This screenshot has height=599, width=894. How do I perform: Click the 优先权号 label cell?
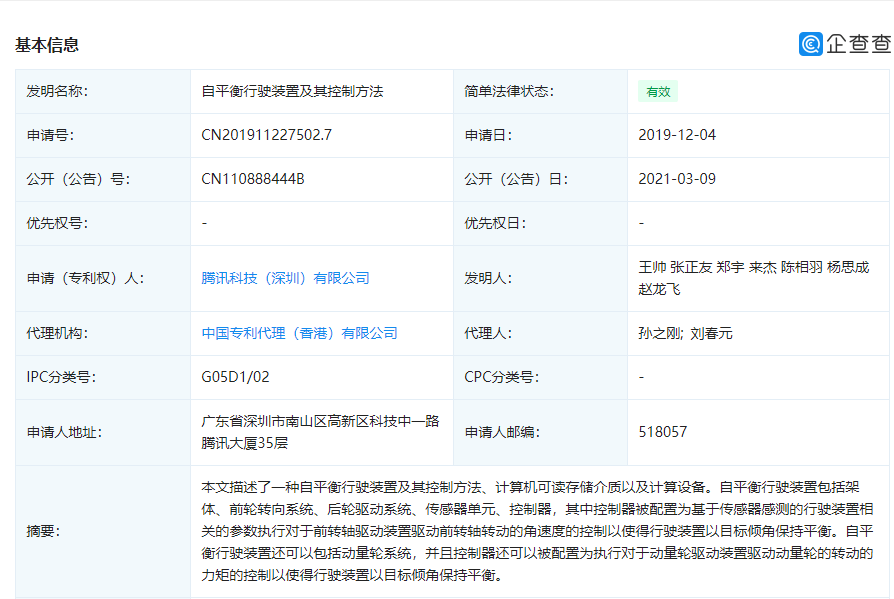(x=103, y=223)
